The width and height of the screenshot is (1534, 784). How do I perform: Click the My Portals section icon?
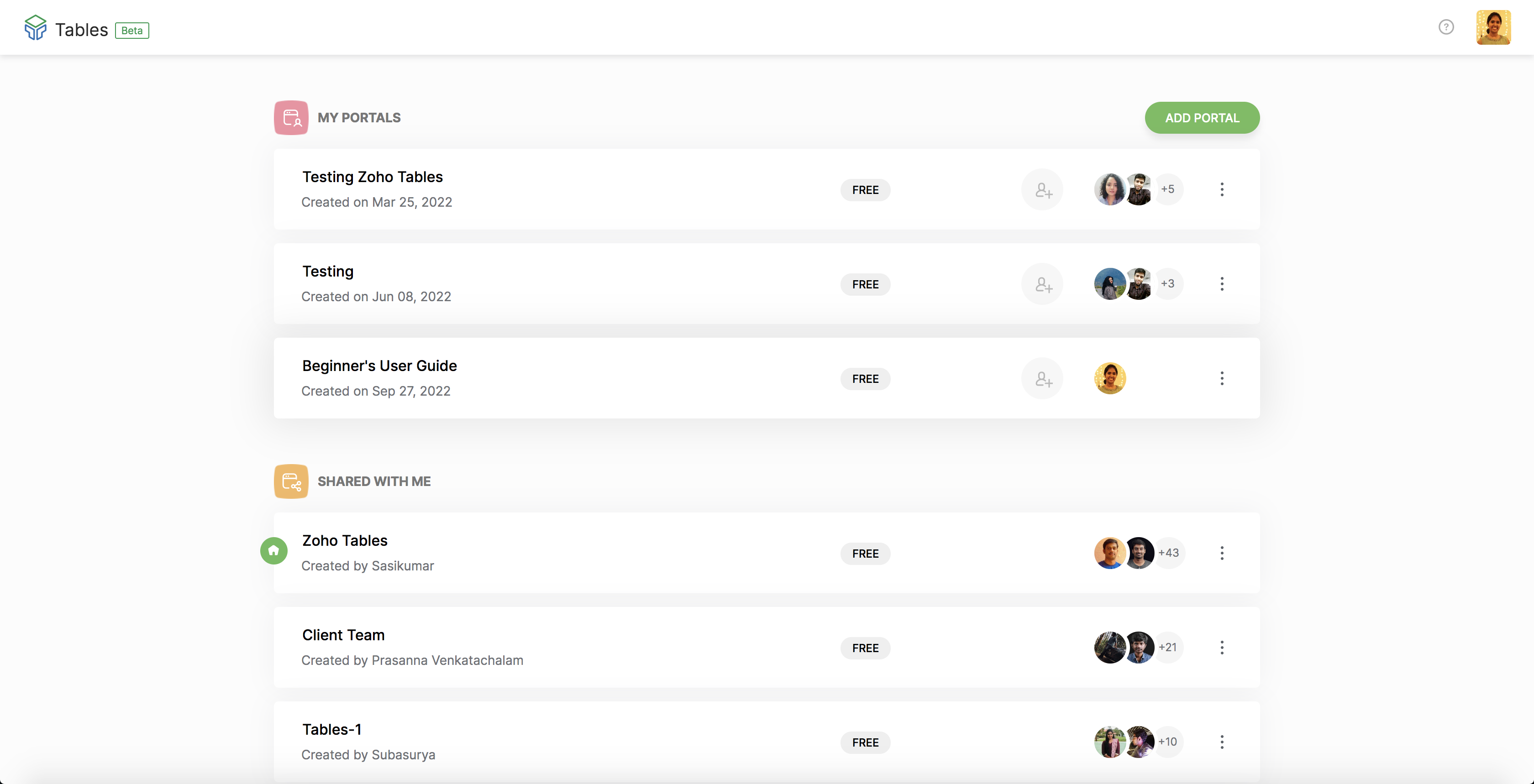[x=291, y=117]
